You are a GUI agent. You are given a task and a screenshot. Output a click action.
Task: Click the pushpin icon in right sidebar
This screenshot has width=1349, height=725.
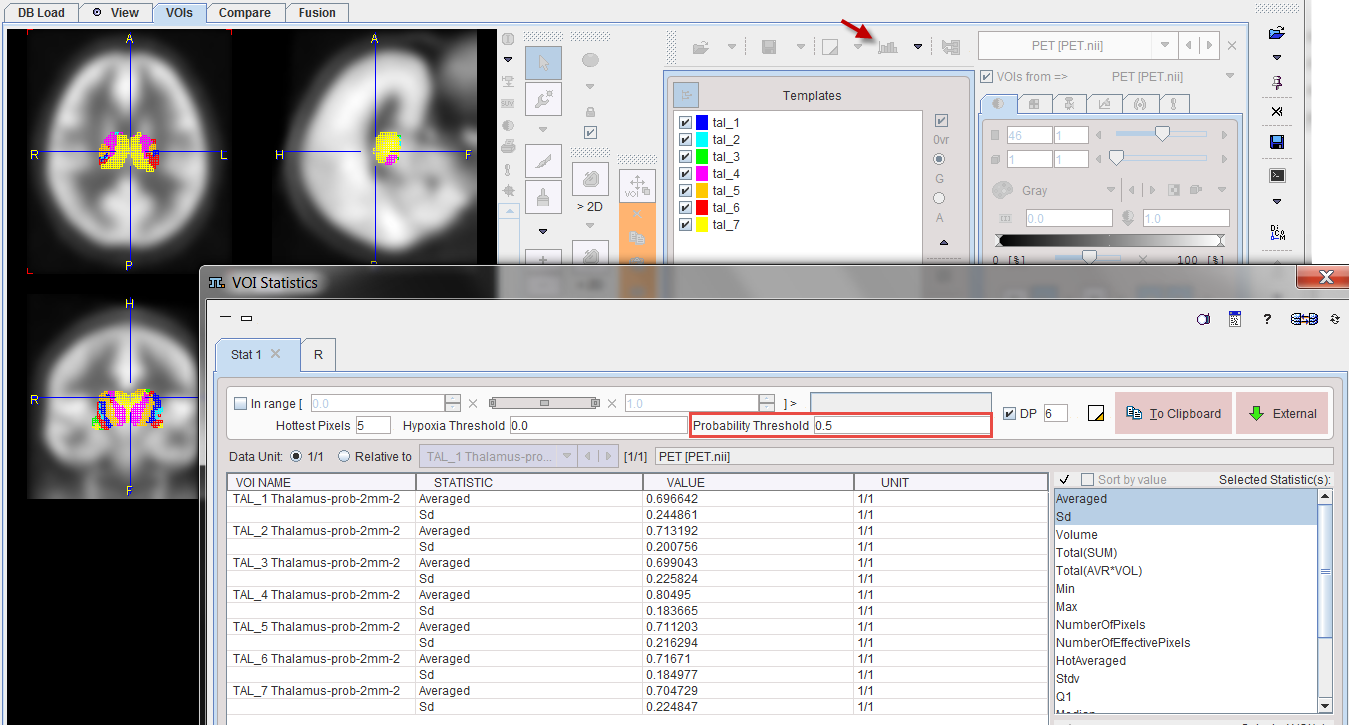[1277, 84]
